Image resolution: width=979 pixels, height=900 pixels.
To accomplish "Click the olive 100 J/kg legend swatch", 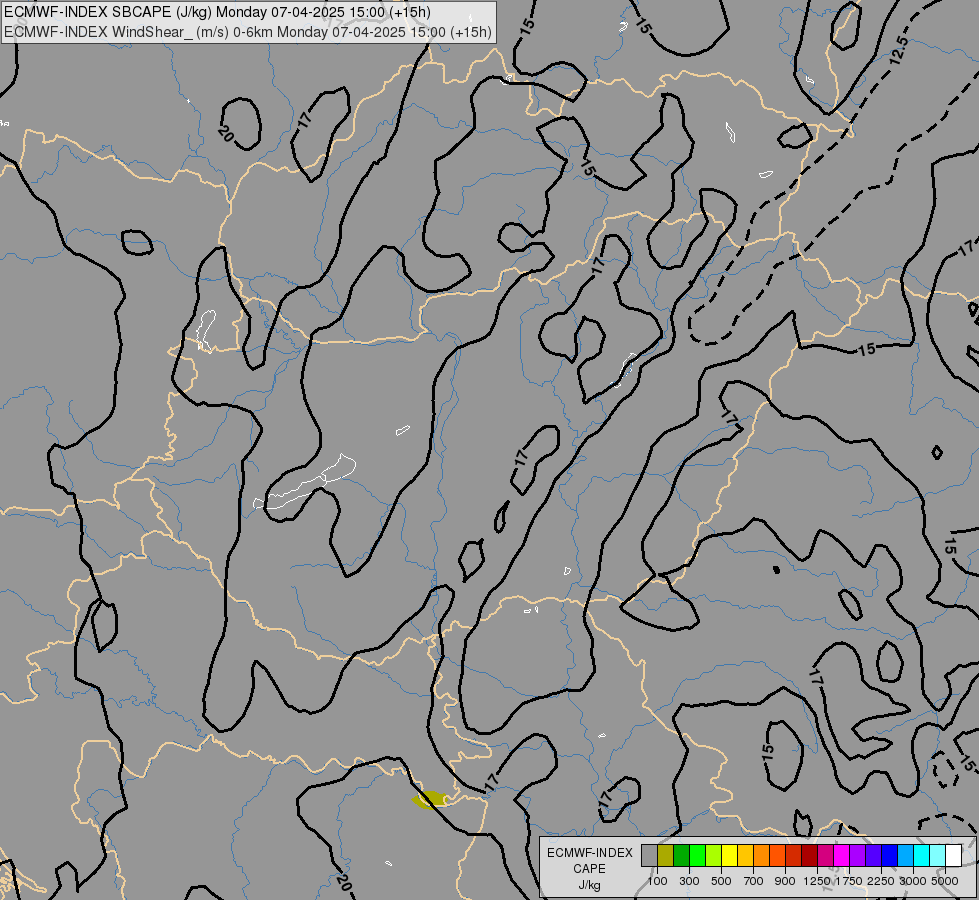I will [666, 856].
